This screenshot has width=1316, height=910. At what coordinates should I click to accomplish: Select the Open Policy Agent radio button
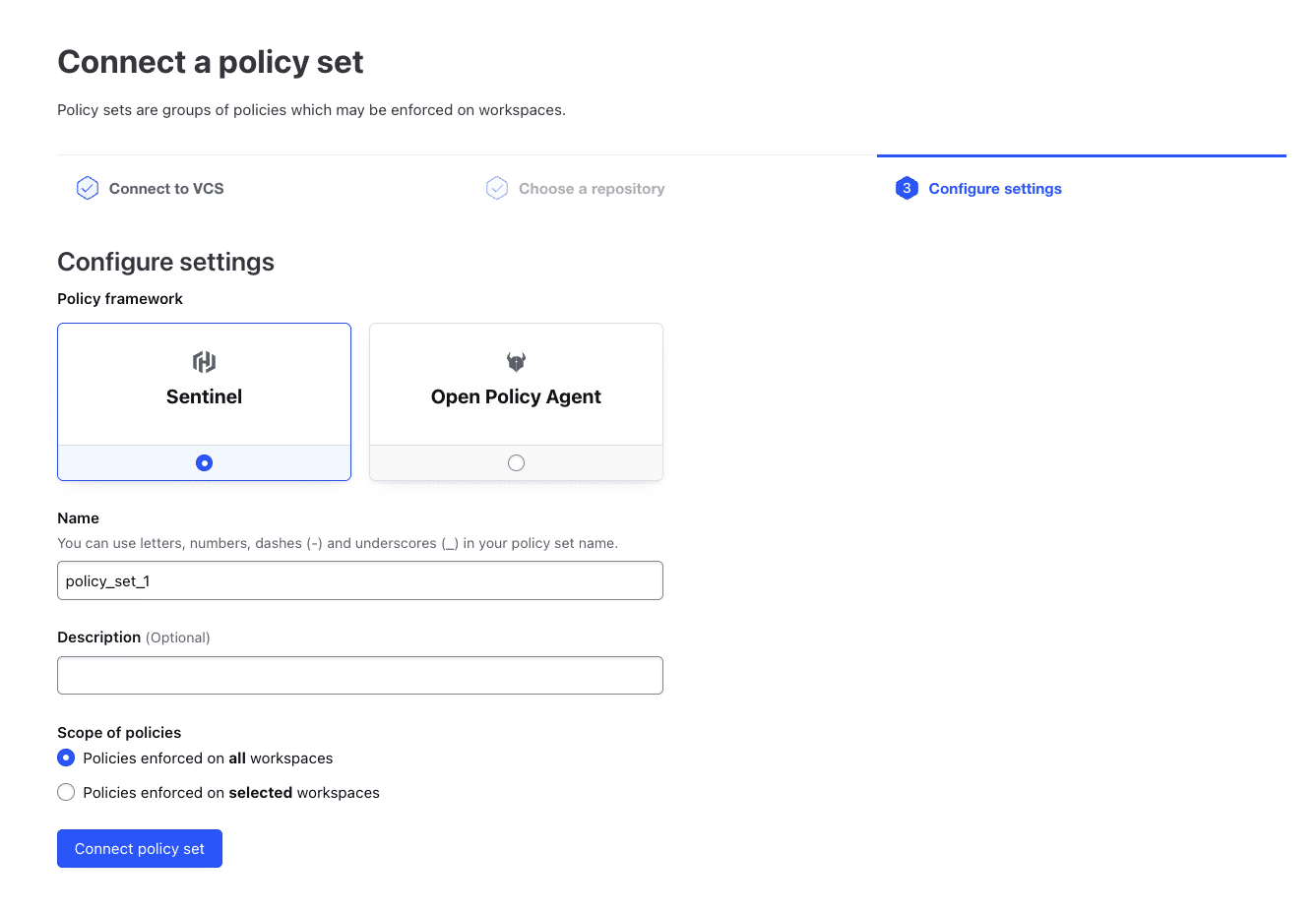[516, 462]
